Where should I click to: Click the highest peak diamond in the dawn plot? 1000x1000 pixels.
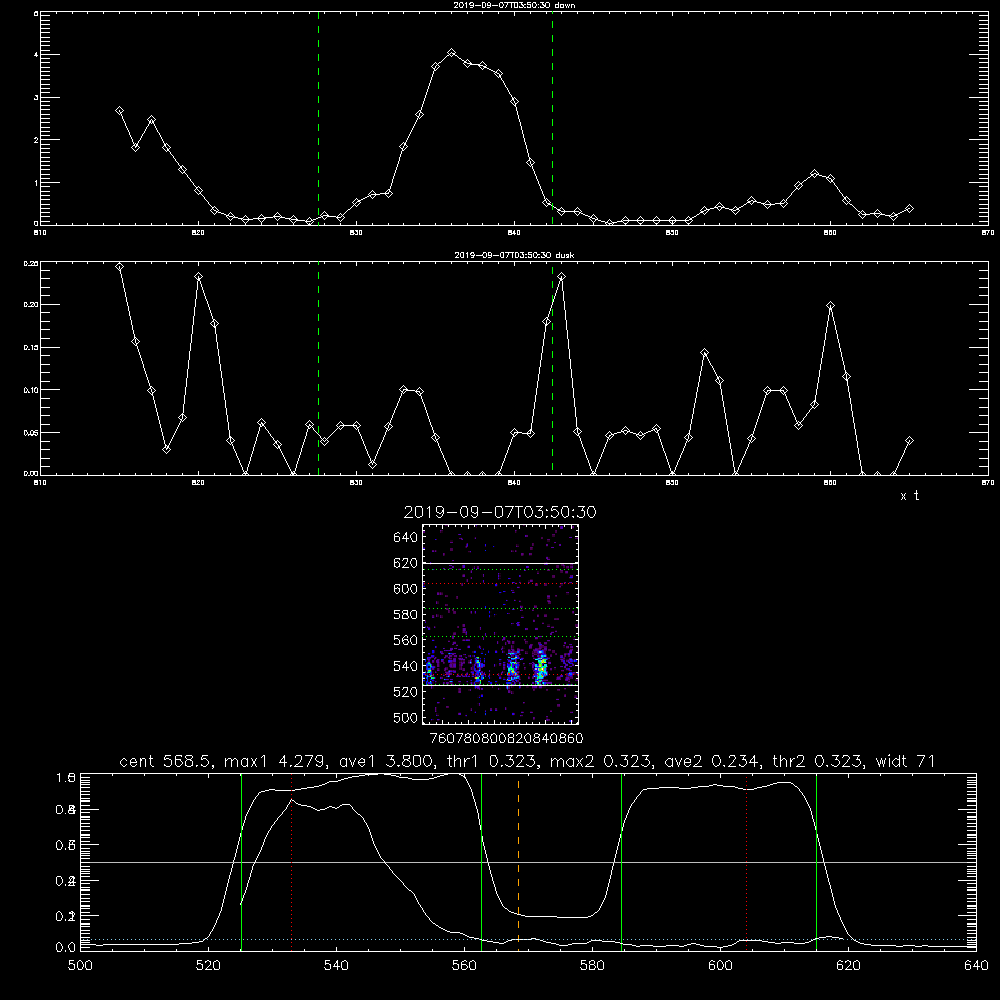coord(452,52)
